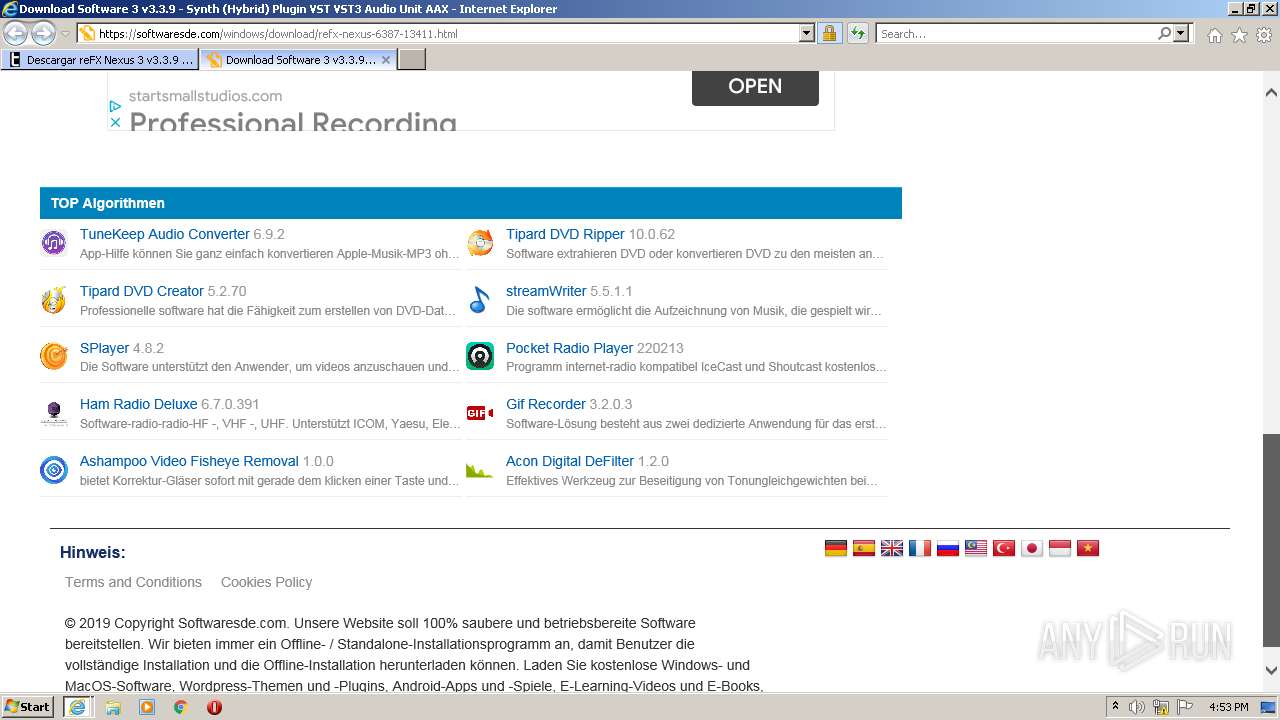Viewport: 1280px width, 720px height.
Task: Open the Cookies Policy link
Action: [x=266, y=582]
